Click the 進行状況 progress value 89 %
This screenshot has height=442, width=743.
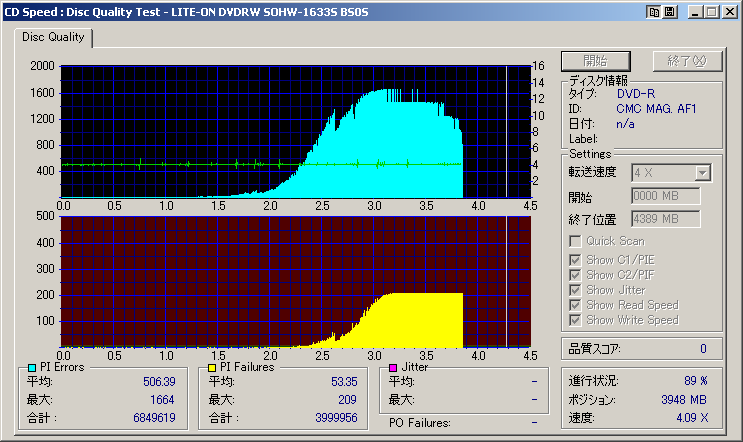[696, 381]
